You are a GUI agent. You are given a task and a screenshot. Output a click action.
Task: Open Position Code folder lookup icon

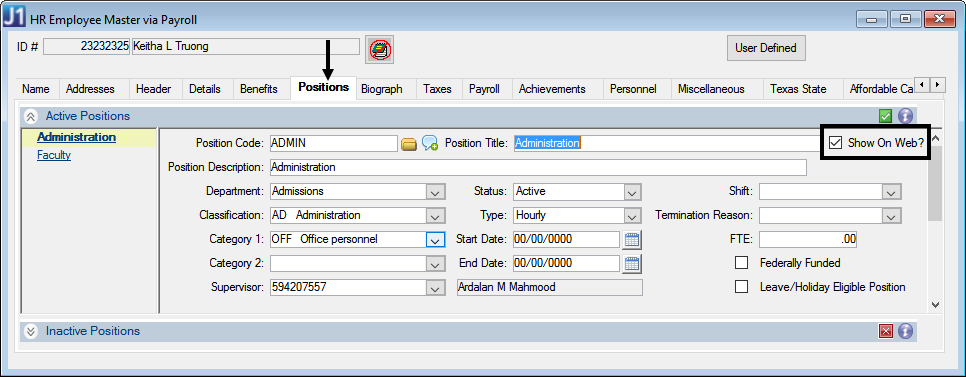tap(408, 144)
